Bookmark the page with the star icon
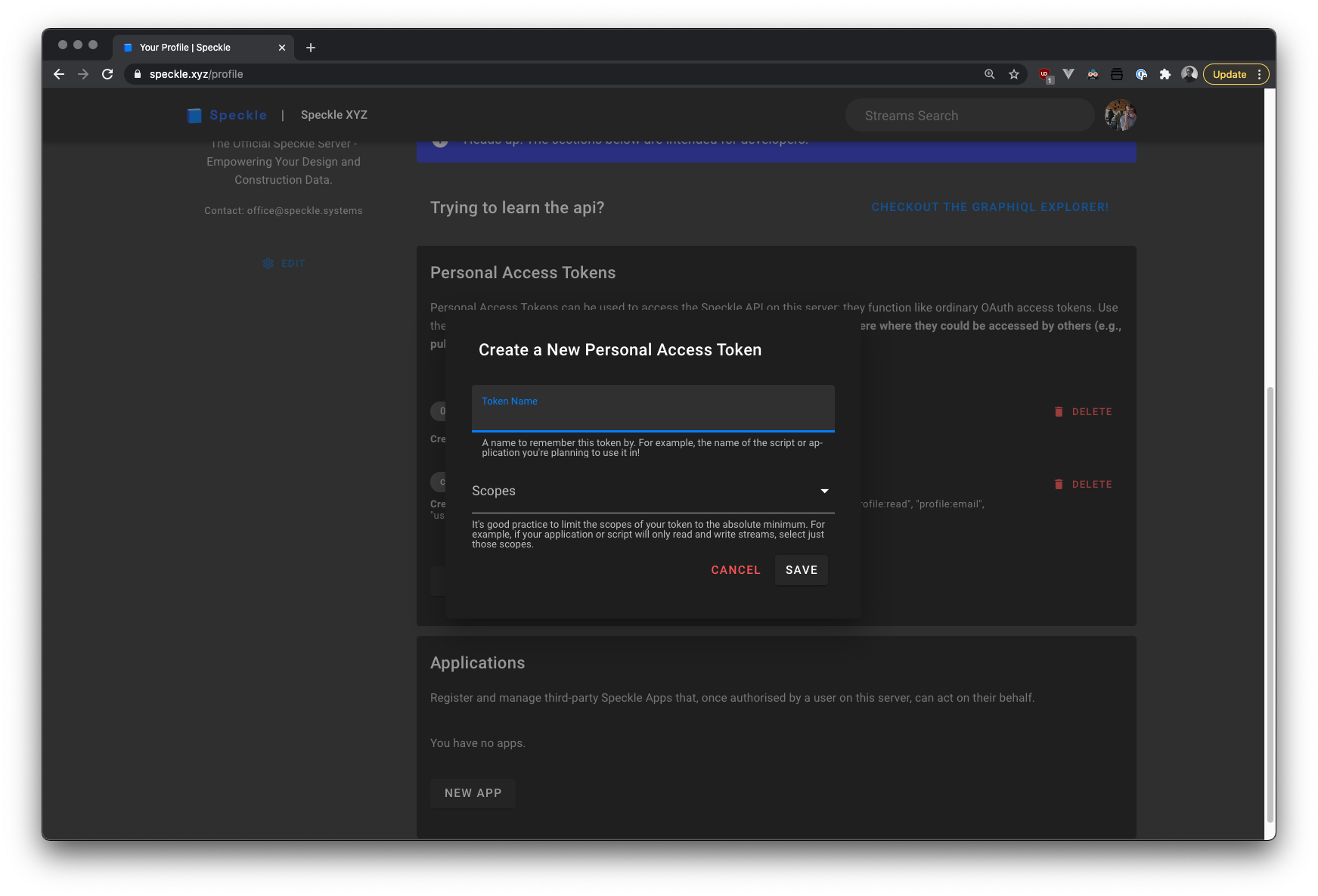The height and width of the screenshot is (896, 1318). click(x=1013, y=74)
